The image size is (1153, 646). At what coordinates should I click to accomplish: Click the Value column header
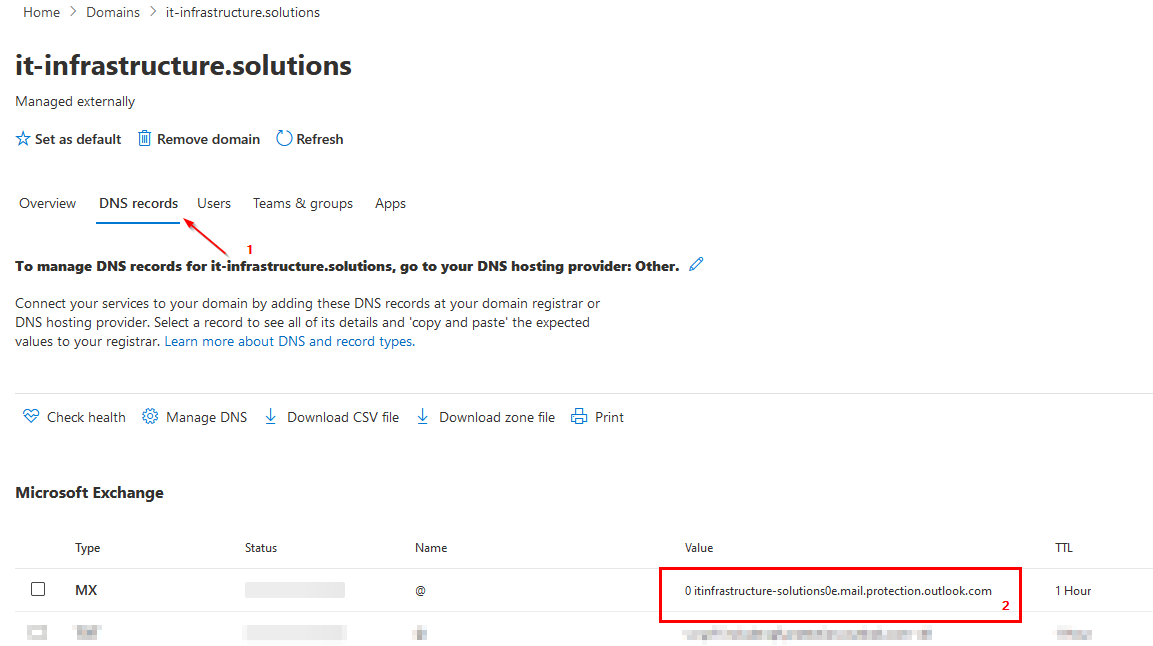pos(699,548)
